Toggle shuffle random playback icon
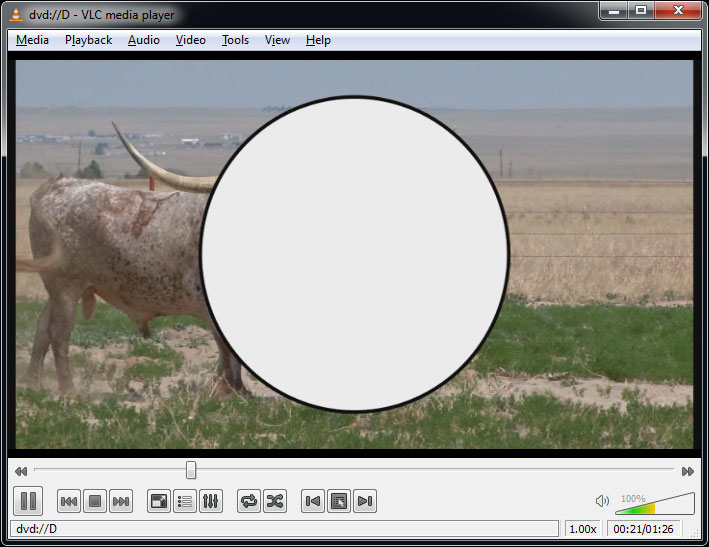The height and width of the screenshot is (547, 709). click(275, 501)
